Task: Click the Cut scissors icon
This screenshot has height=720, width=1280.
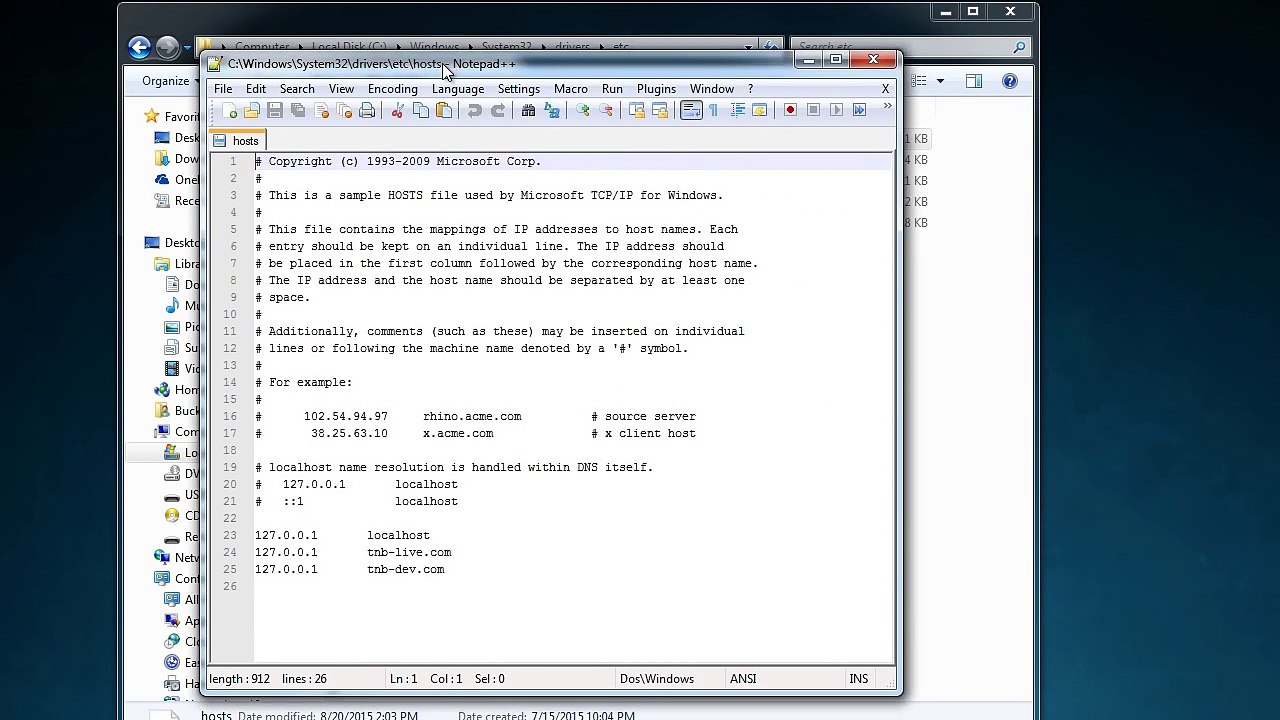Action: (397, 110)
